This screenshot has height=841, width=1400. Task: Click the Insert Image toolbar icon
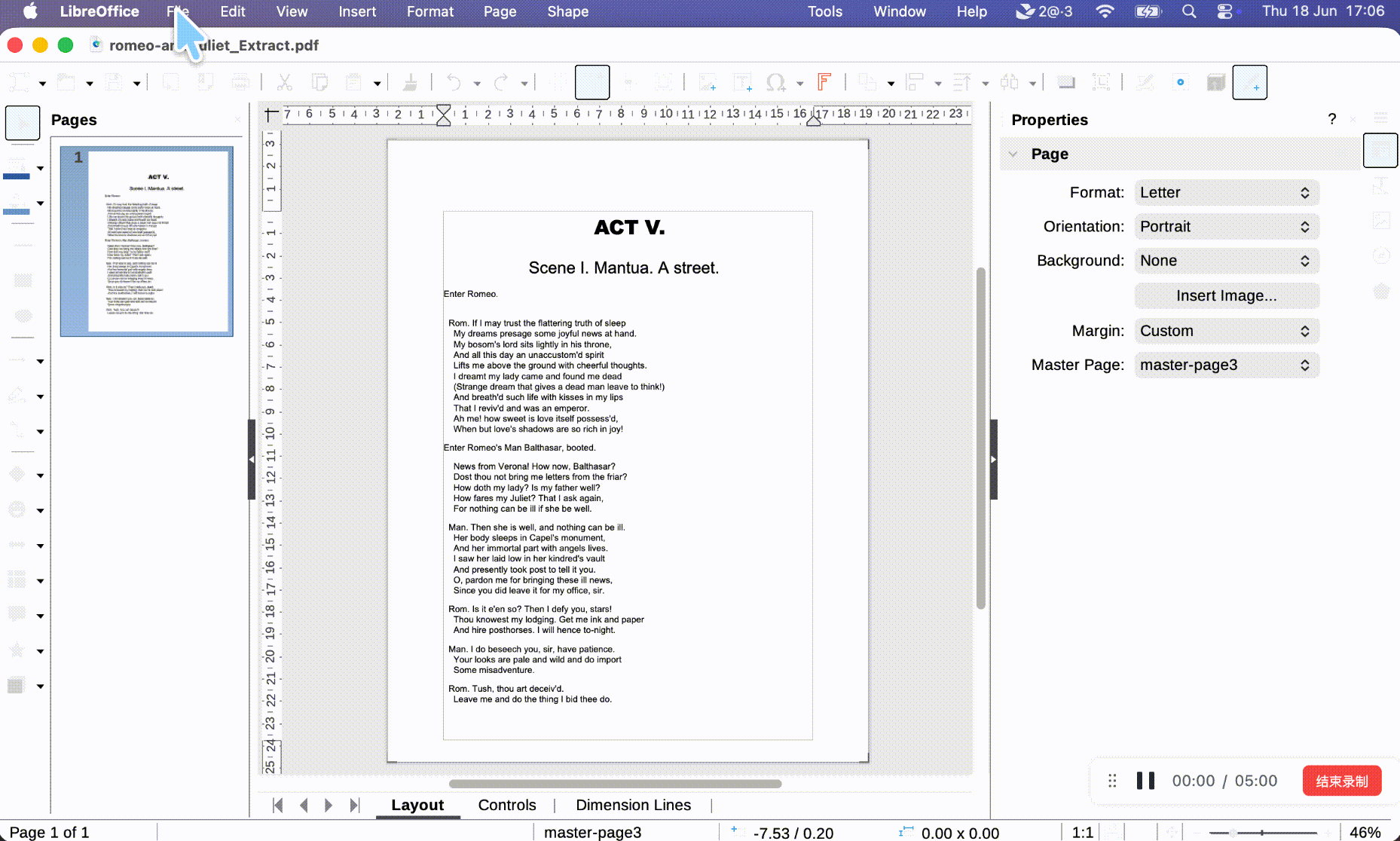click(x=707, y=82)
